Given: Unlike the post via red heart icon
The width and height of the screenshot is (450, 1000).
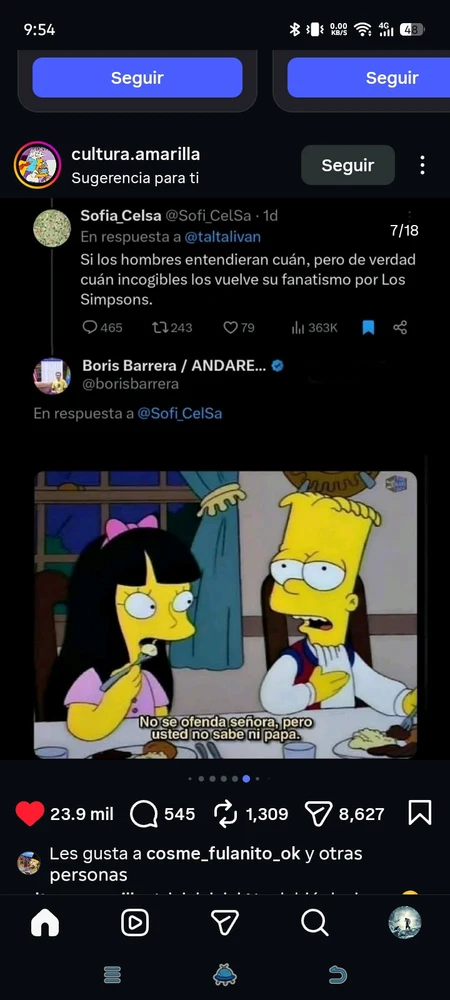Looking at the screenshot, I should click(29, 814).
